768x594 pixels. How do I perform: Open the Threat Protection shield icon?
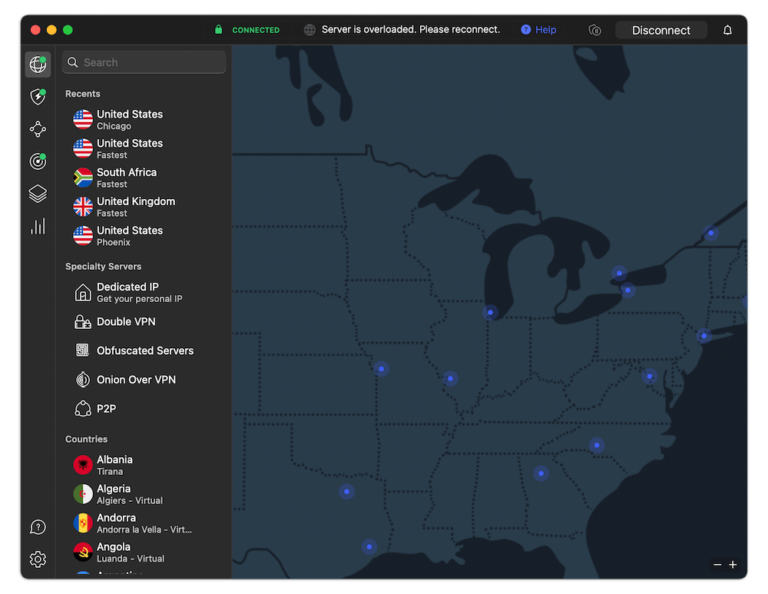click(38, 96)
